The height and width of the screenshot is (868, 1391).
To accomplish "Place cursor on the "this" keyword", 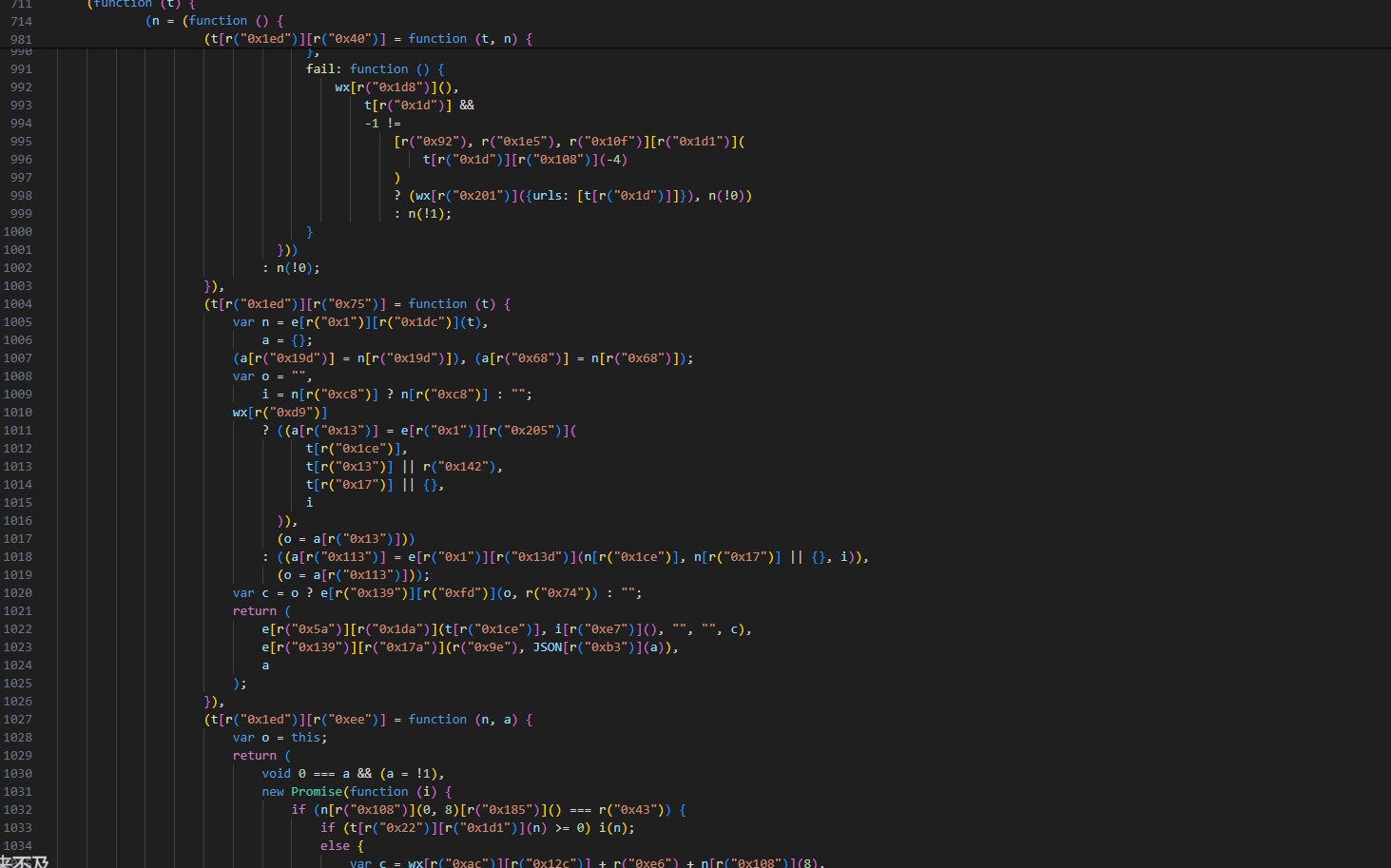I will pos(306,738).
